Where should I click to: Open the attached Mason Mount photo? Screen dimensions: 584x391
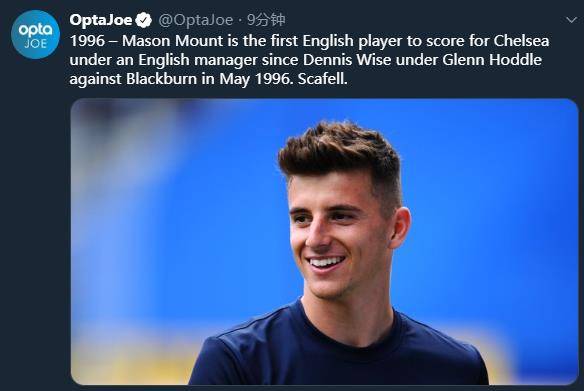click(324, 242)
